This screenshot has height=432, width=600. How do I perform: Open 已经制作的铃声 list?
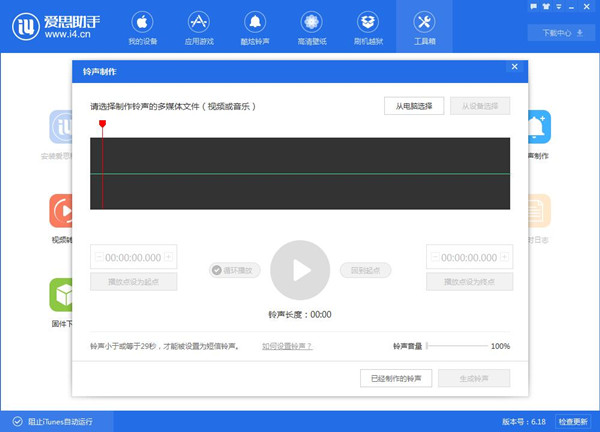(396, 378)
